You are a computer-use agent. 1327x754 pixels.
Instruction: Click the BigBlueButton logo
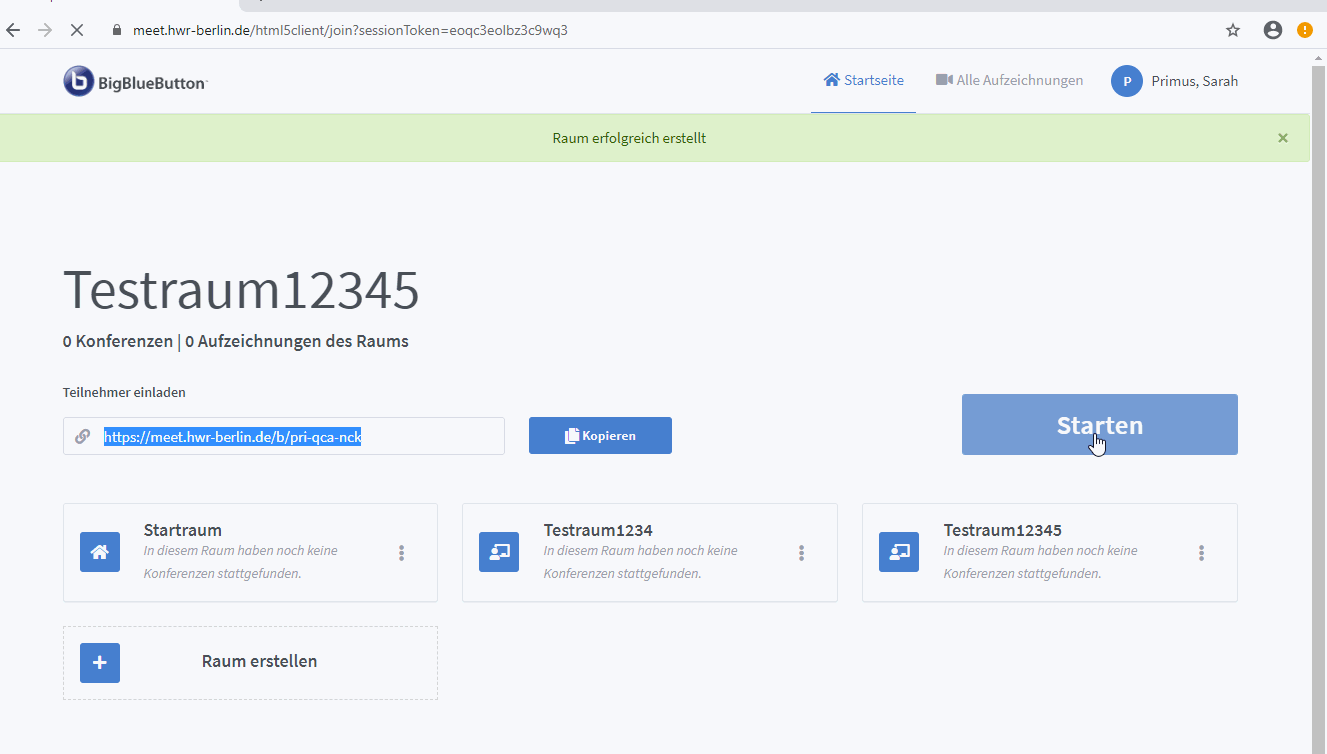point(135,81)
